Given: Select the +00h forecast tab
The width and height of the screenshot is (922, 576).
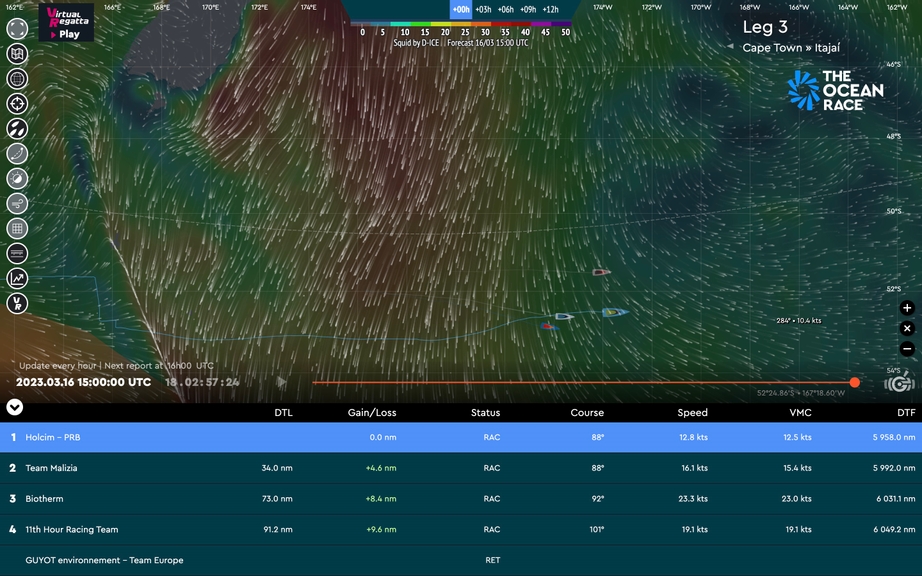Looking at the screenshot, I should point(461,9).
